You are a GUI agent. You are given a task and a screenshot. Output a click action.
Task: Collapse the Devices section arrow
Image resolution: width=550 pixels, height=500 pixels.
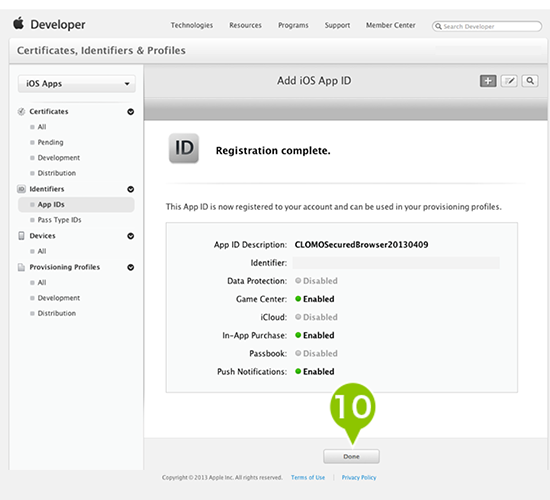pyautogui.click(x=130, y=236)
